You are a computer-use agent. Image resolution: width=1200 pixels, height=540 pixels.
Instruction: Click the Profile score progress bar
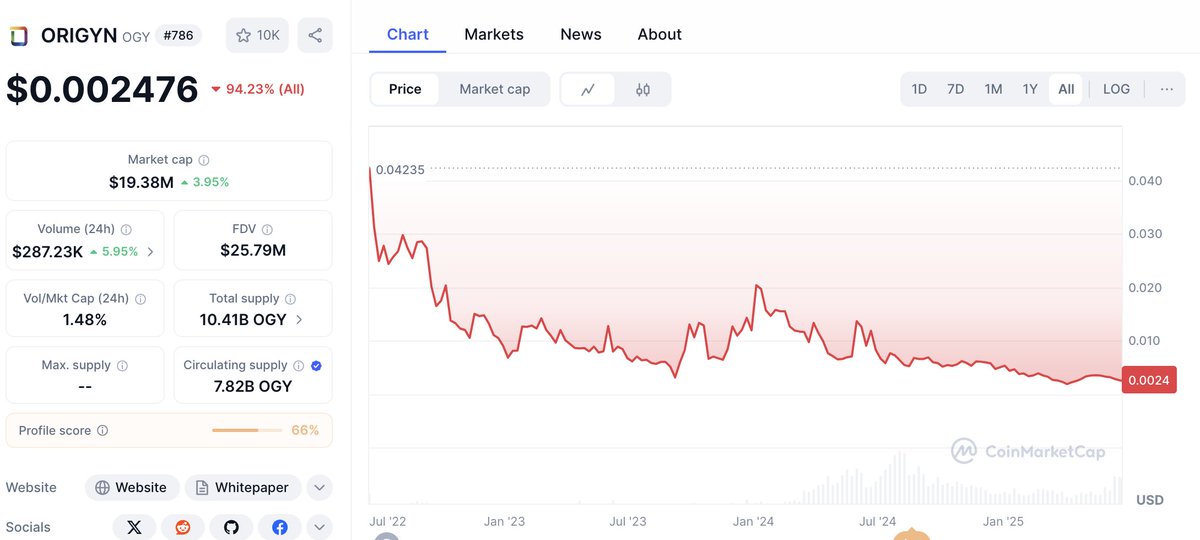point(247,431)
